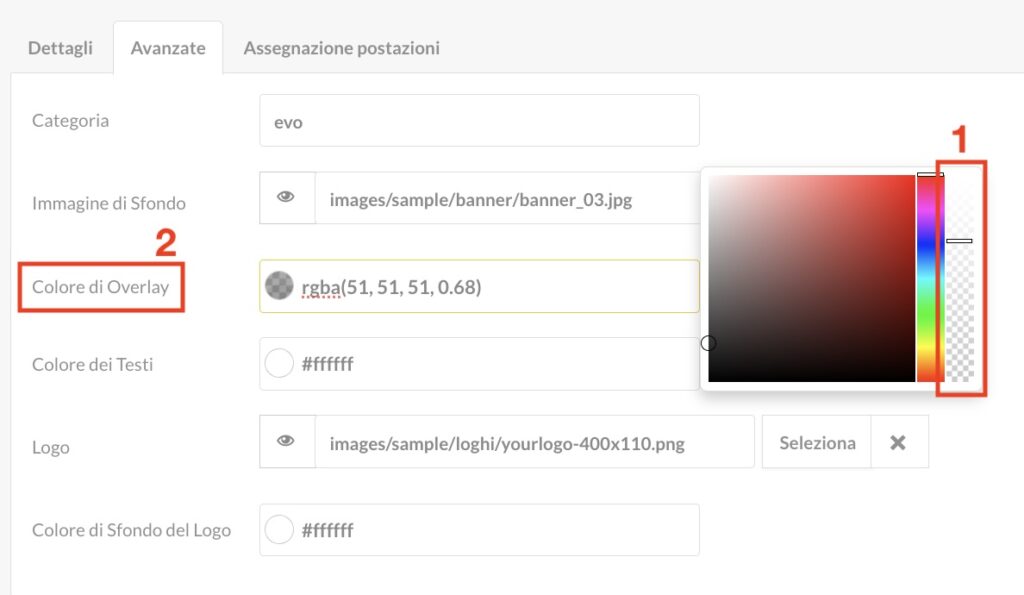
Task: Click the Colore dei Testi #ffffff field
Action: pos(479,364)
